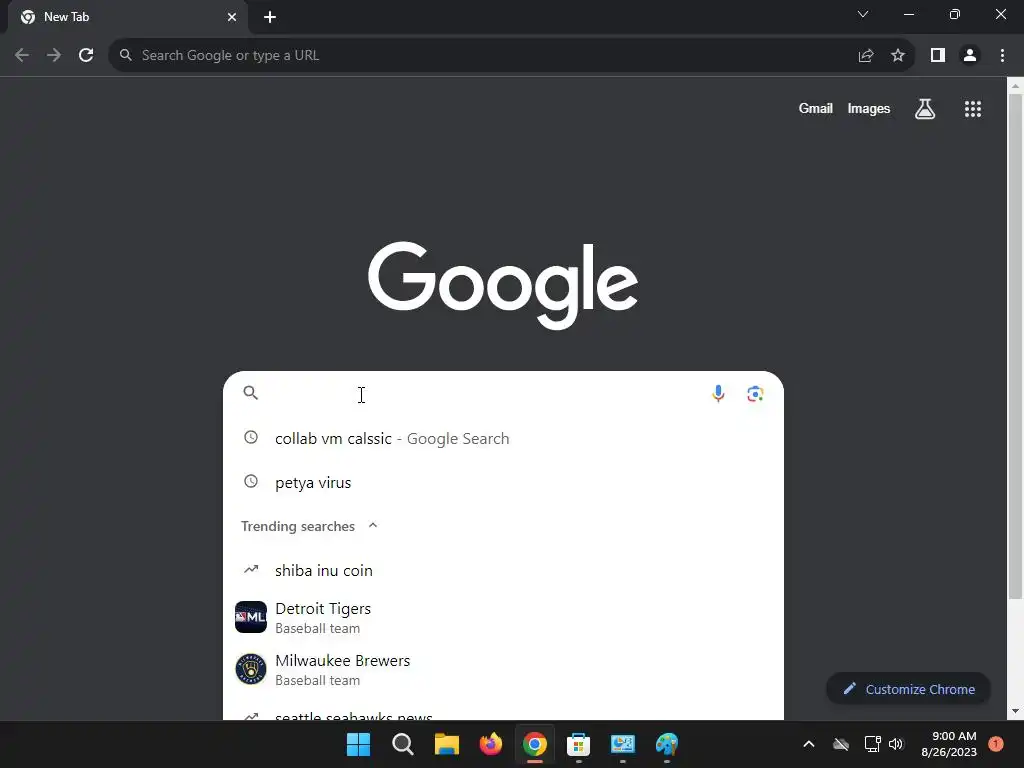Reload the current page
The width and height of the screenshot is (1024, 768).
click(86, 56)
